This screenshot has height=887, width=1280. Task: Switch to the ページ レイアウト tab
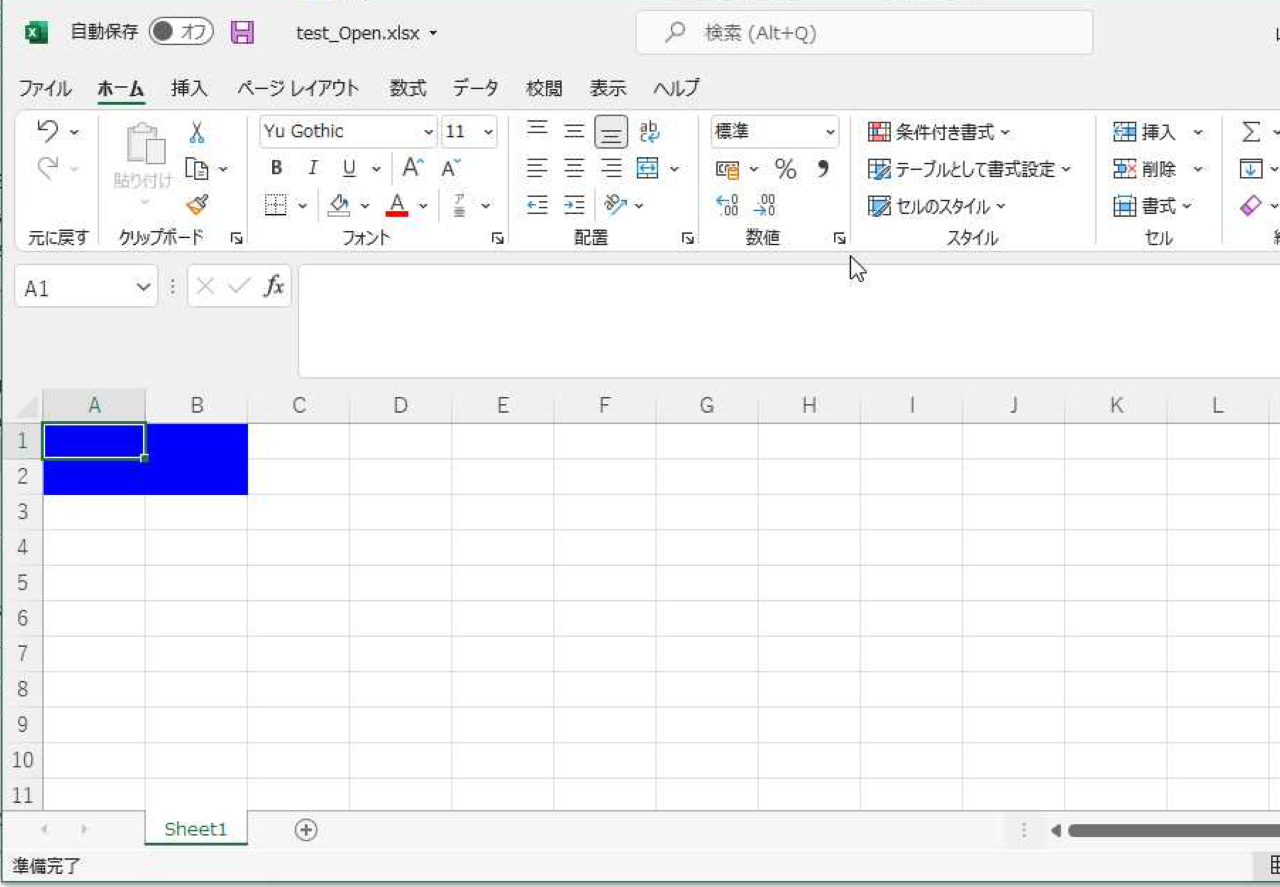(x=298, y=88)
